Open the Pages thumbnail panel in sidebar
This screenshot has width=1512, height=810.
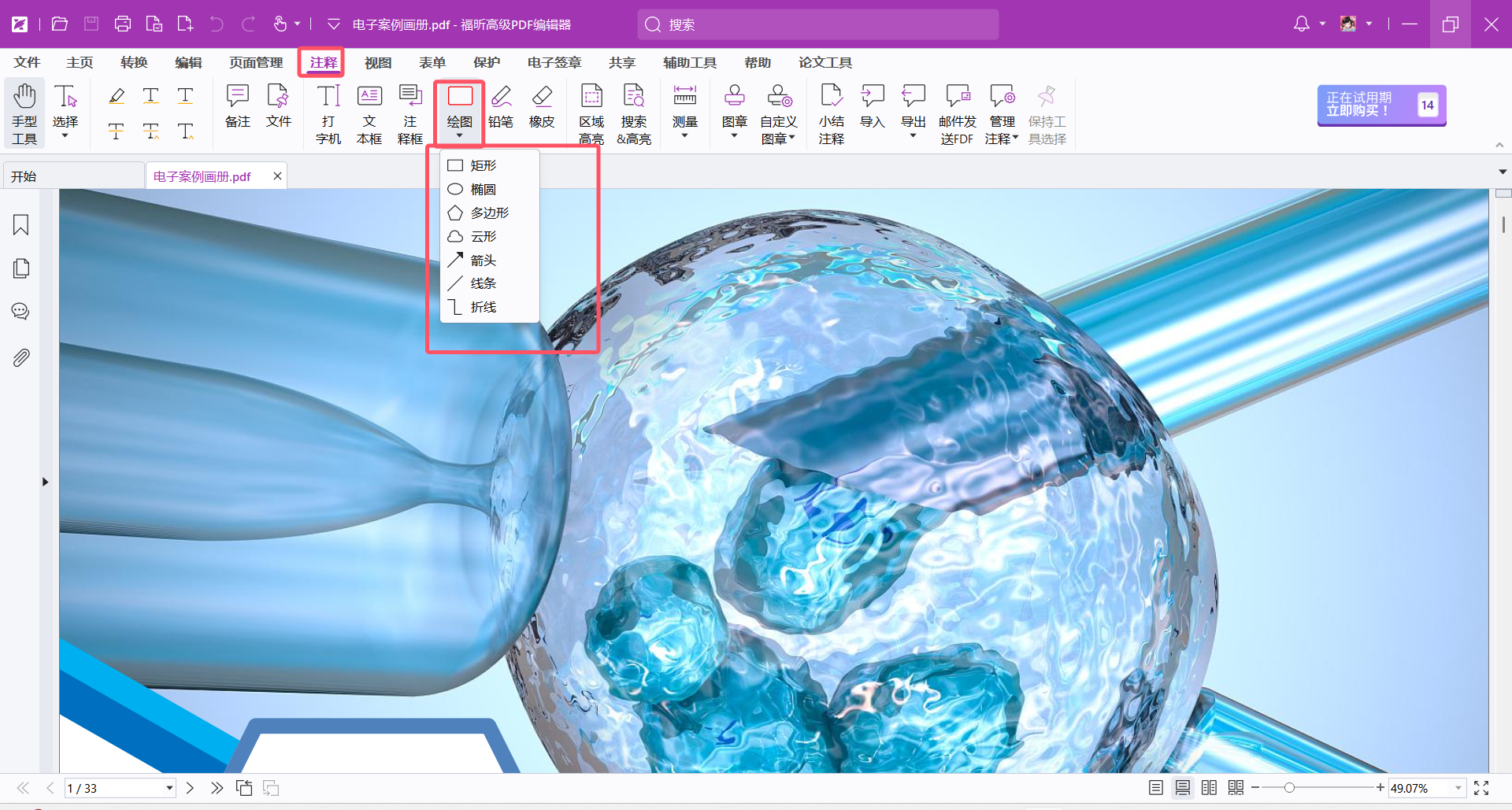click(21, 268)
